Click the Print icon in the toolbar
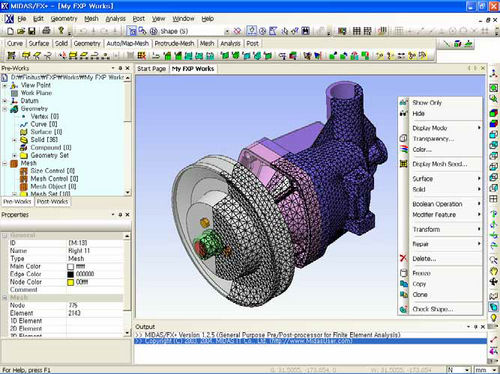Screen dimensions: 500x374 pos(46,31)
